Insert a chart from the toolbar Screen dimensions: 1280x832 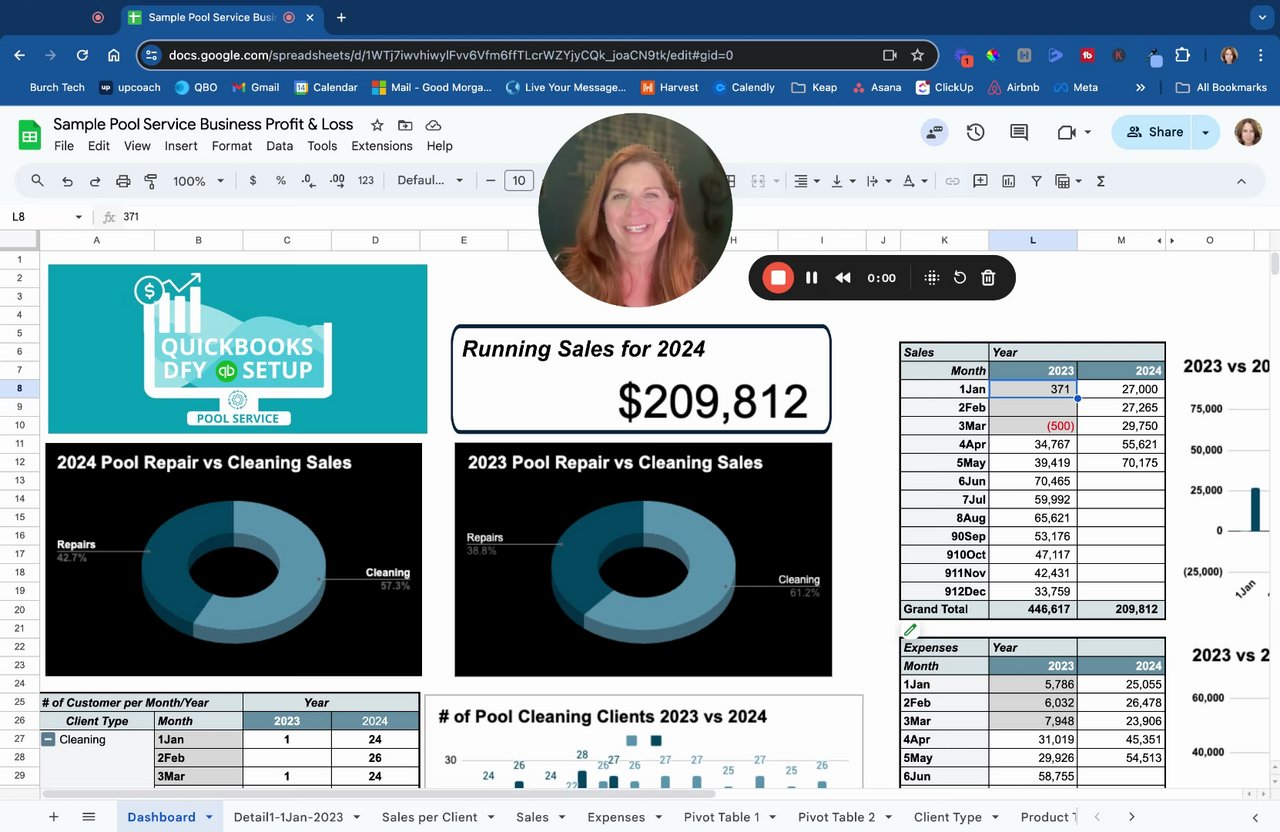pos(1008,181)
